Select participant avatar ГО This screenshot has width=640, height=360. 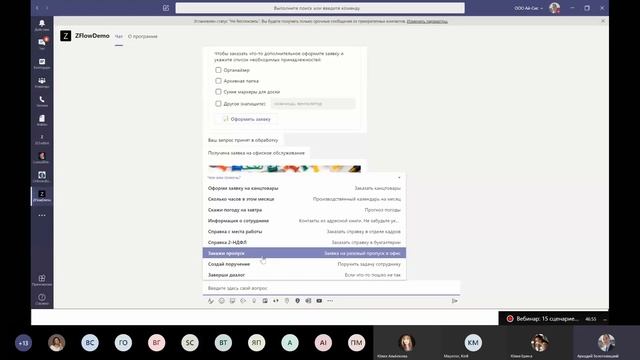click(x=123, y=343)
